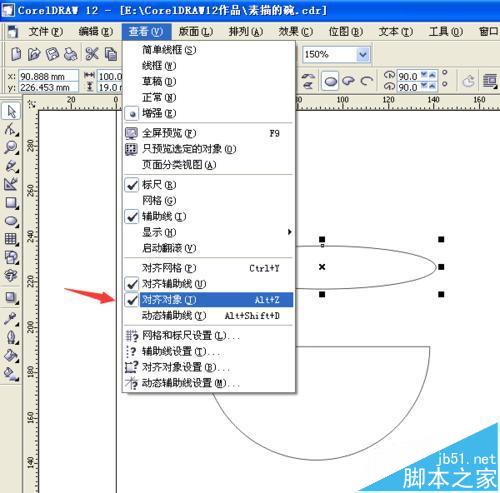Choose the Arc shape button
The width and height of the screenshot is (500, 493).
point(367,81)
